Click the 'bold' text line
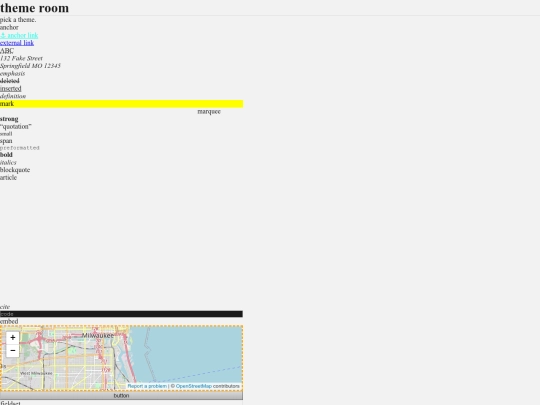 tap(6, 155)
